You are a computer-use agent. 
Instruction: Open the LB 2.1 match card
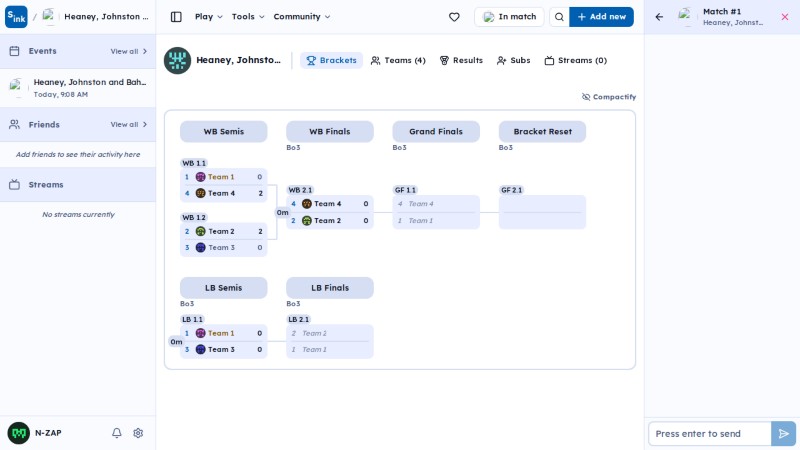(x=330, y=341)
